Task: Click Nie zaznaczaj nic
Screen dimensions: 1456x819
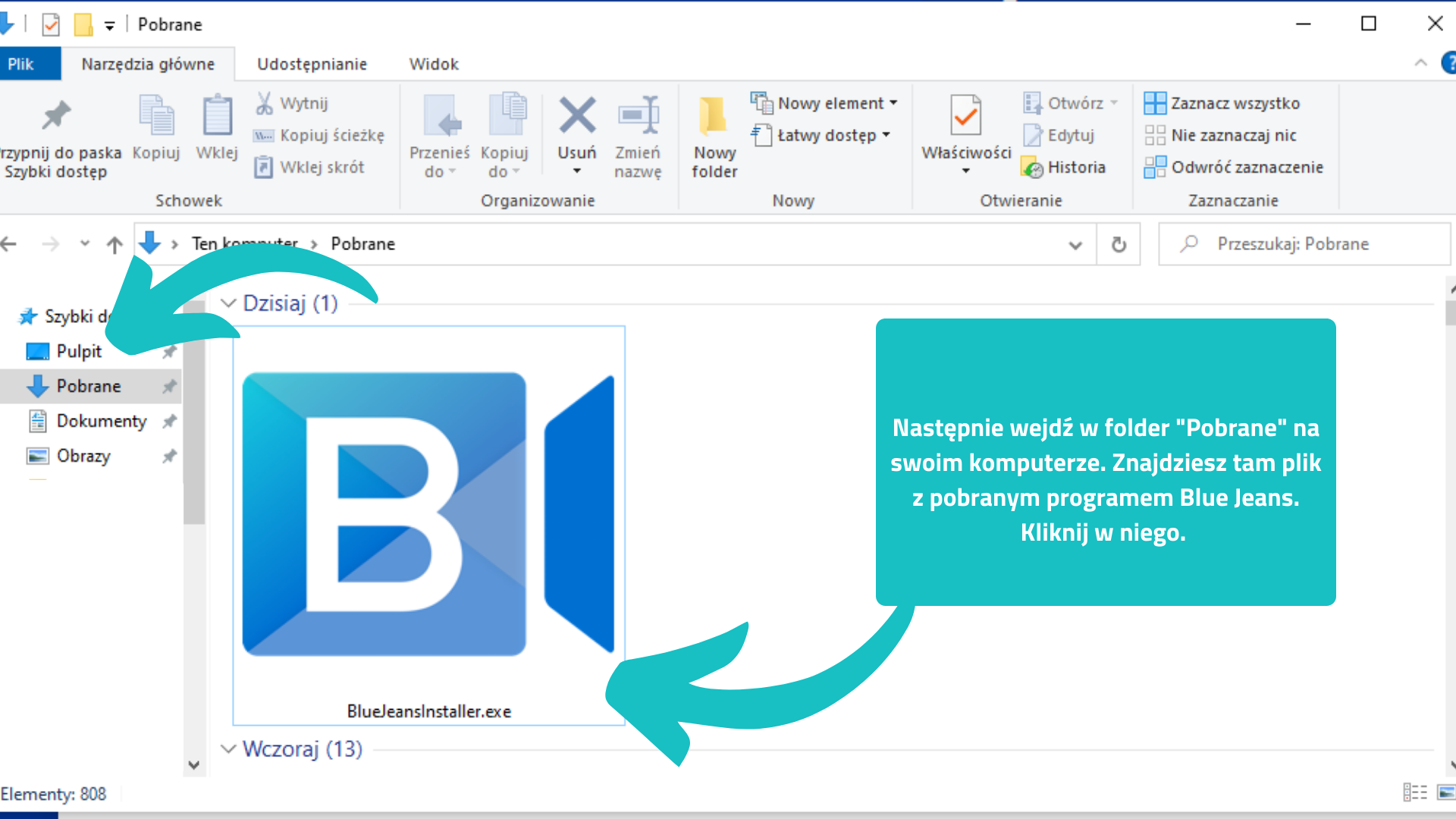Action: click(1220, 135)
